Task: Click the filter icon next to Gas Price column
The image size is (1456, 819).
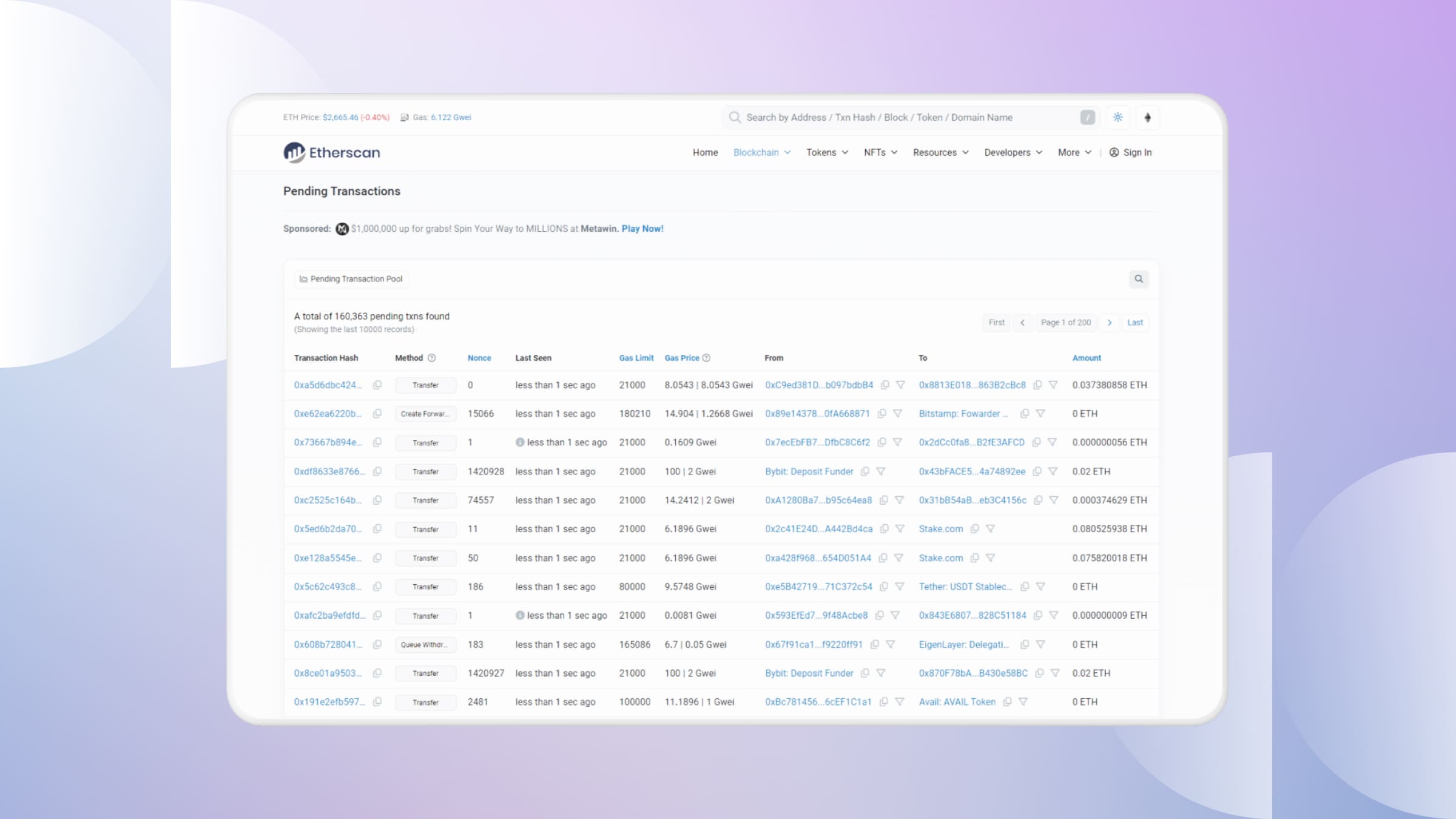Action: 707,358
